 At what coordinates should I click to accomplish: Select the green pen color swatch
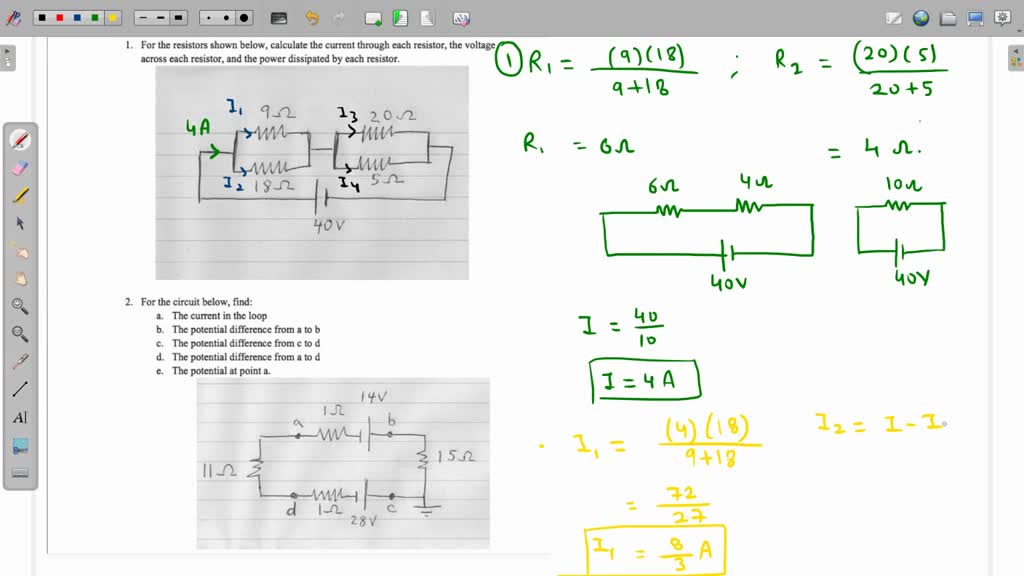93,16
